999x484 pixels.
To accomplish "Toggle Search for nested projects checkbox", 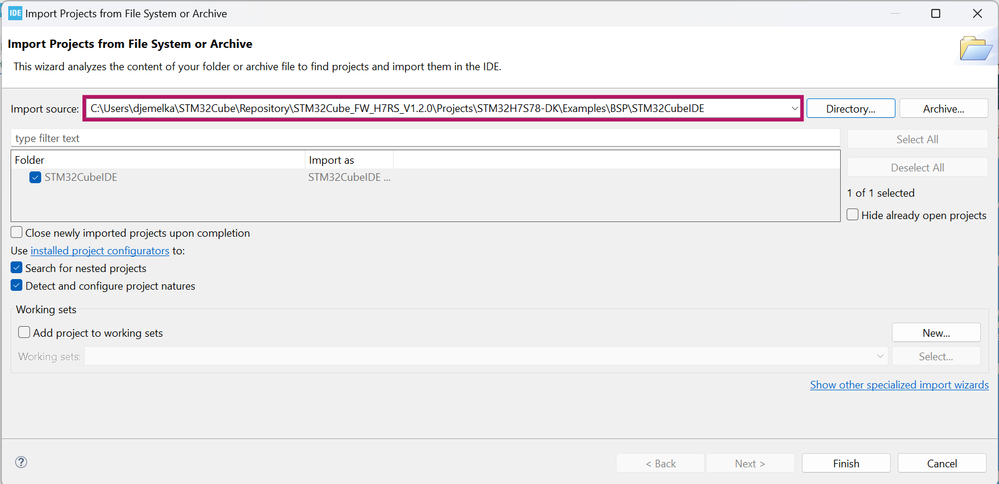I will [x=17, y=268].
